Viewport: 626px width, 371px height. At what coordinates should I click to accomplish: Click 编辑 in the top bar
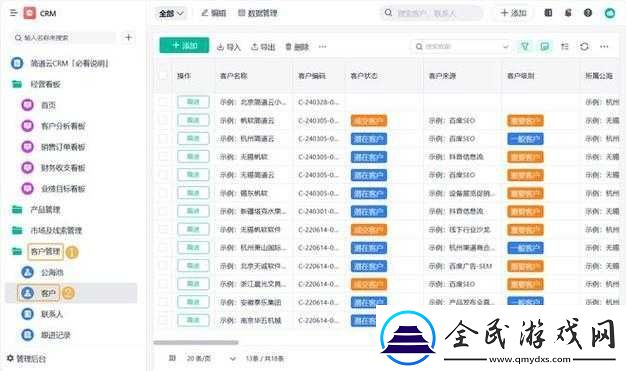[214, 13]
